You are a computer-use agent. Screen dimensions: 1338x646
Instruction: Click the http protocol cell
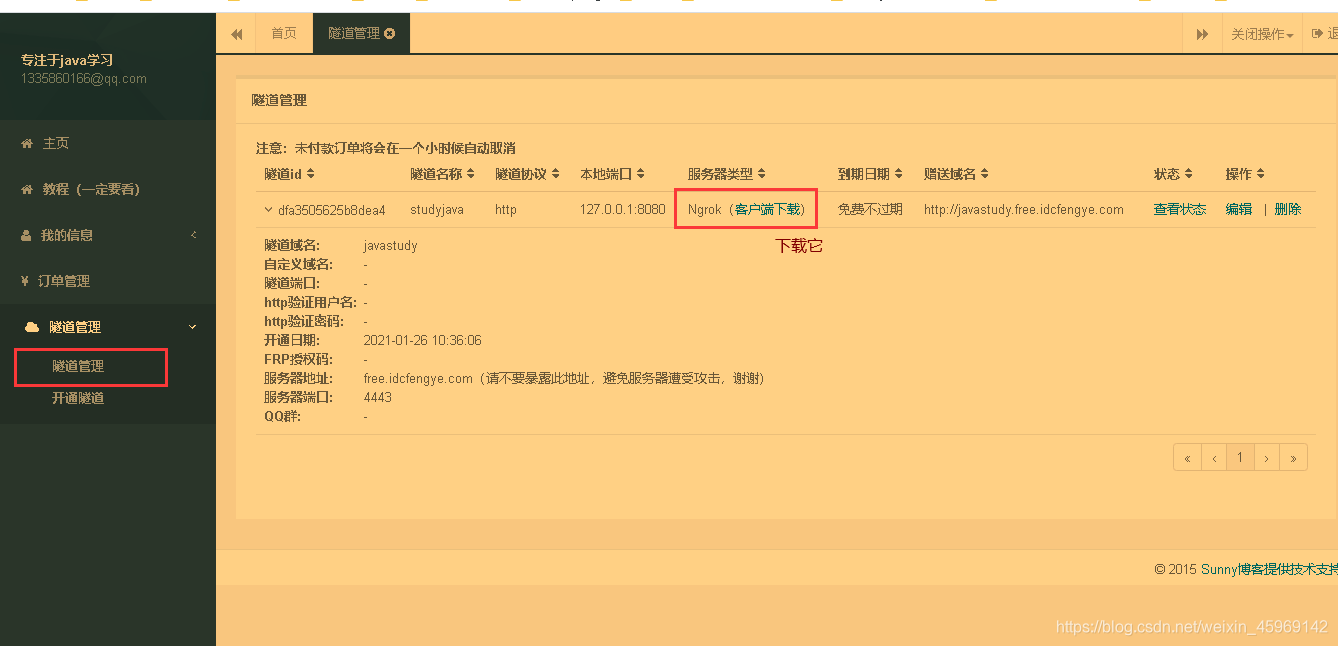click(x=506, y=210)
